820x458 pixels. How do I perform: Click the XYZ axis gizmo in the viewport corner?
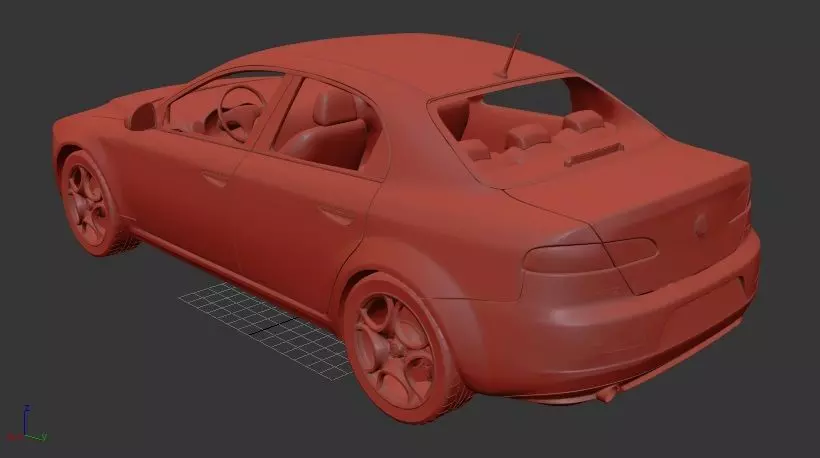pos(26,425)
